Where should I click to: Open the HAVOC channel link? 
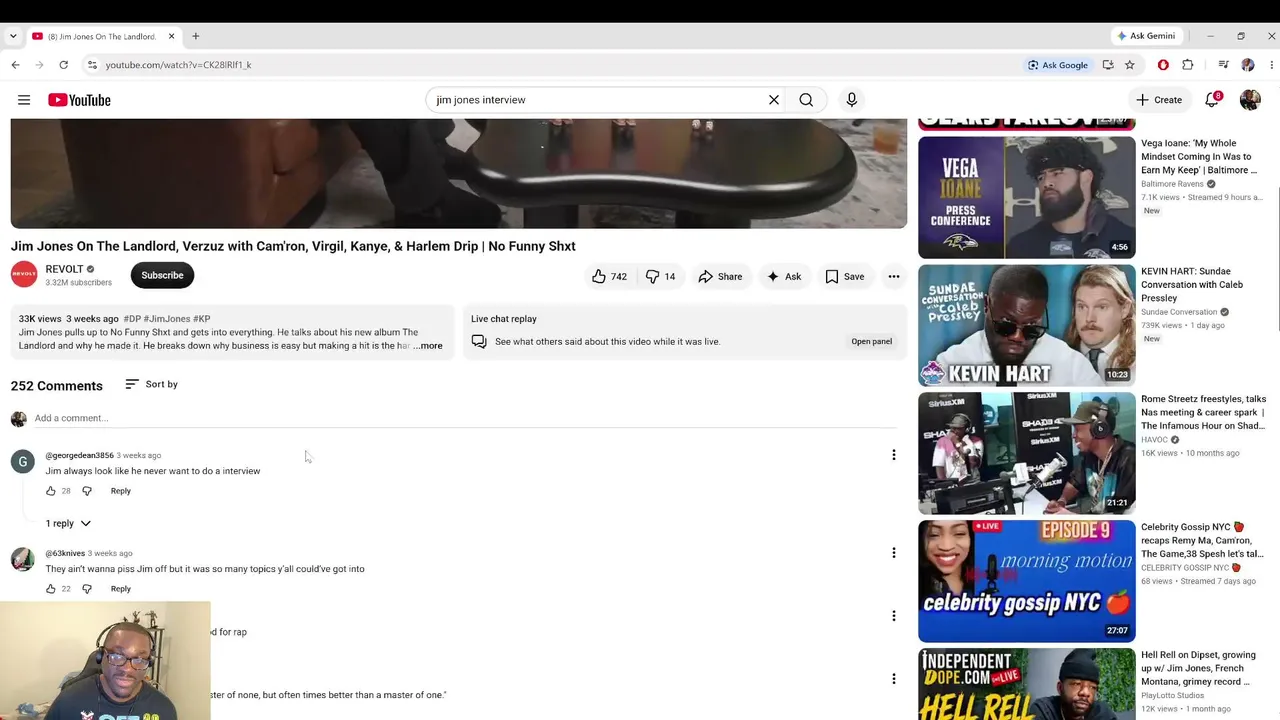(1154, 440)
